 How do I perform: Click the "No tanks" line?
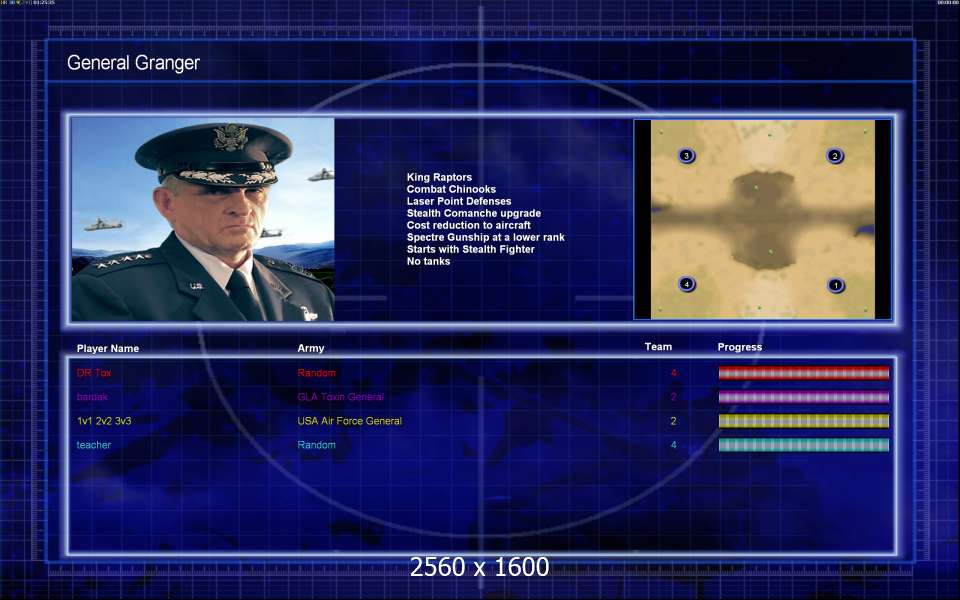[428, 261]
